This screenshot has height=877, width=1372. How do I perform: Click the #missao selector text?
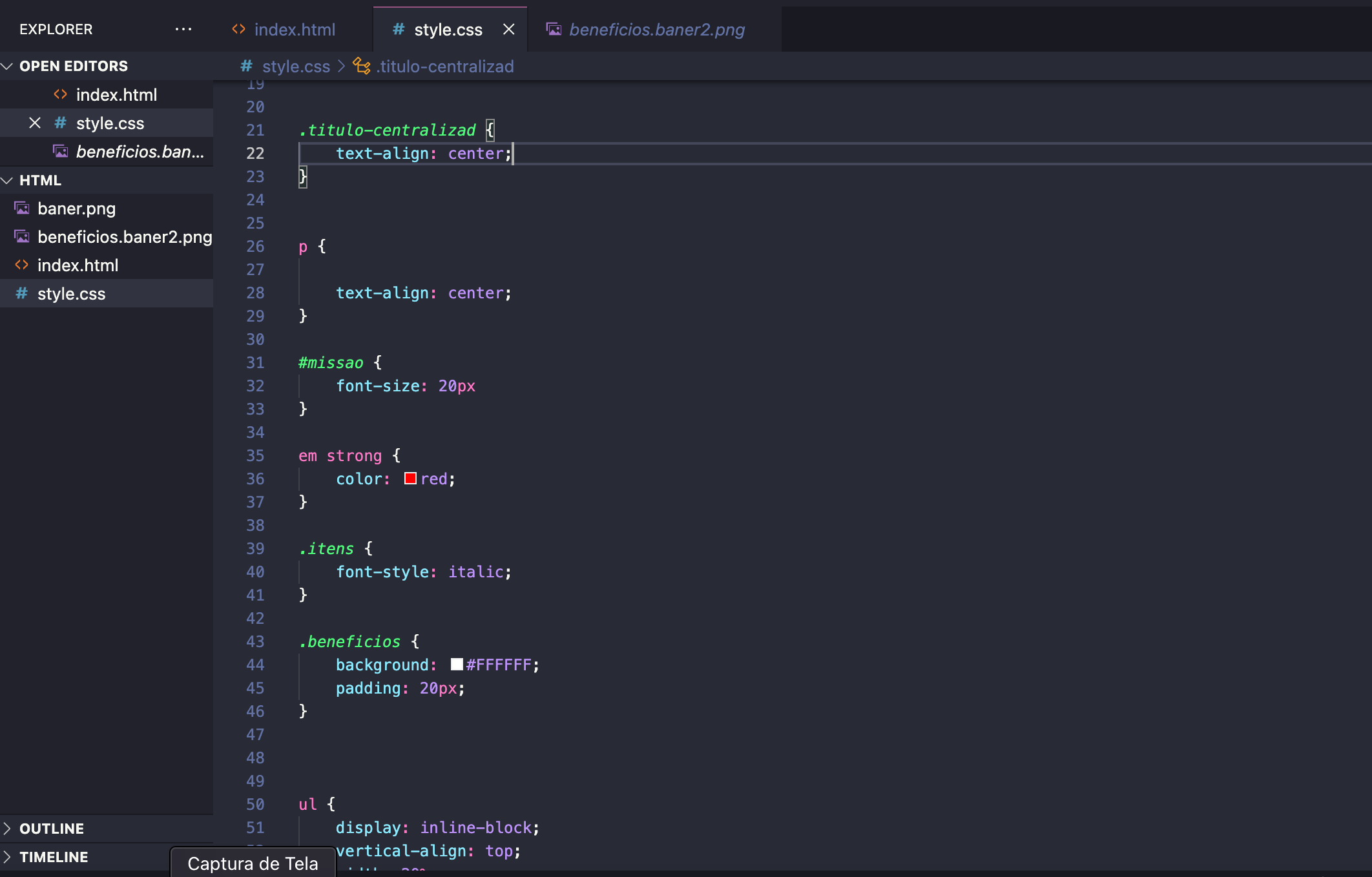tap(331, 362)
